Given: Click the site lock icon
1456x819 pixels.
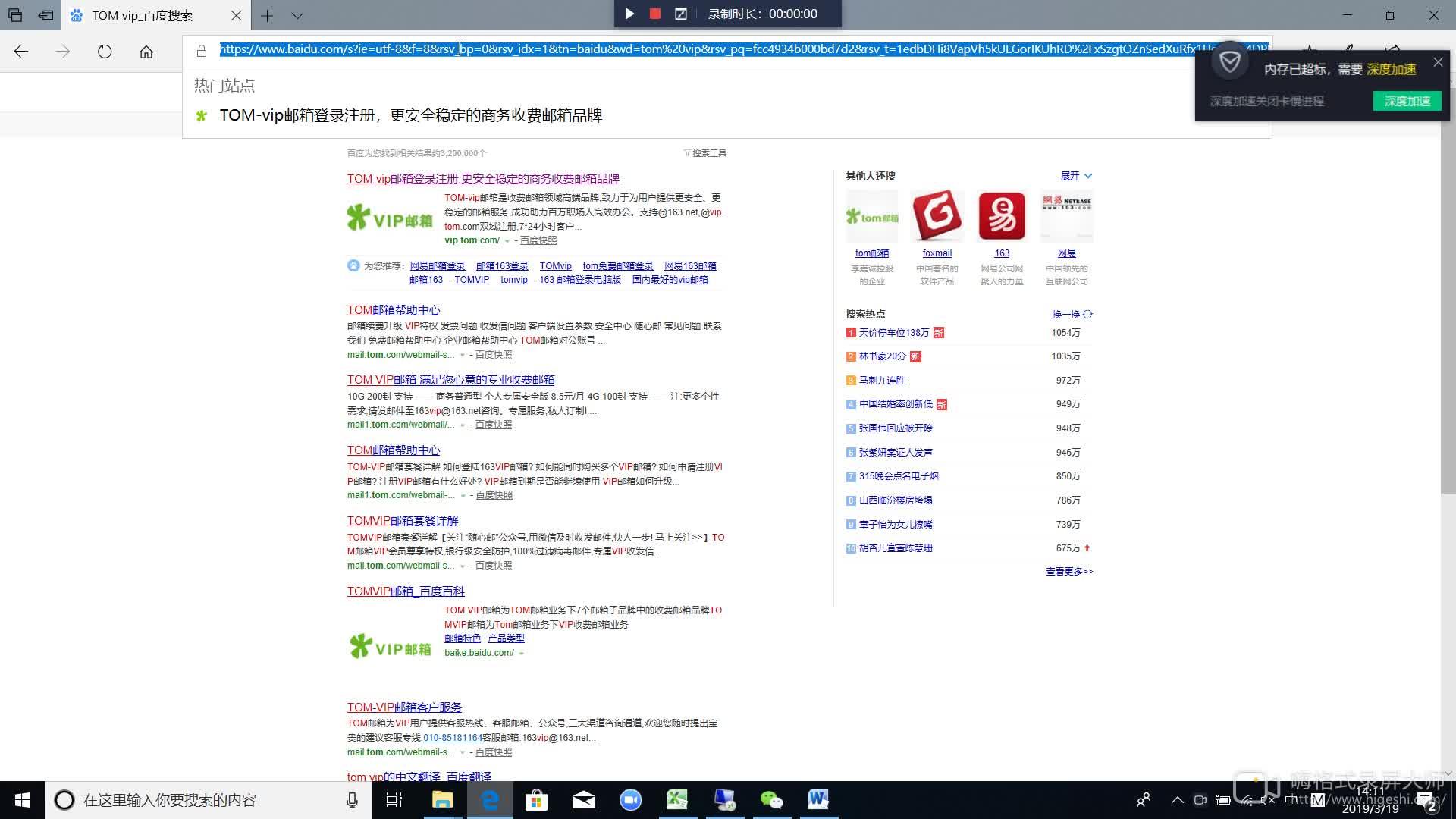Looking at the screenshot, I should click(201, 51).
